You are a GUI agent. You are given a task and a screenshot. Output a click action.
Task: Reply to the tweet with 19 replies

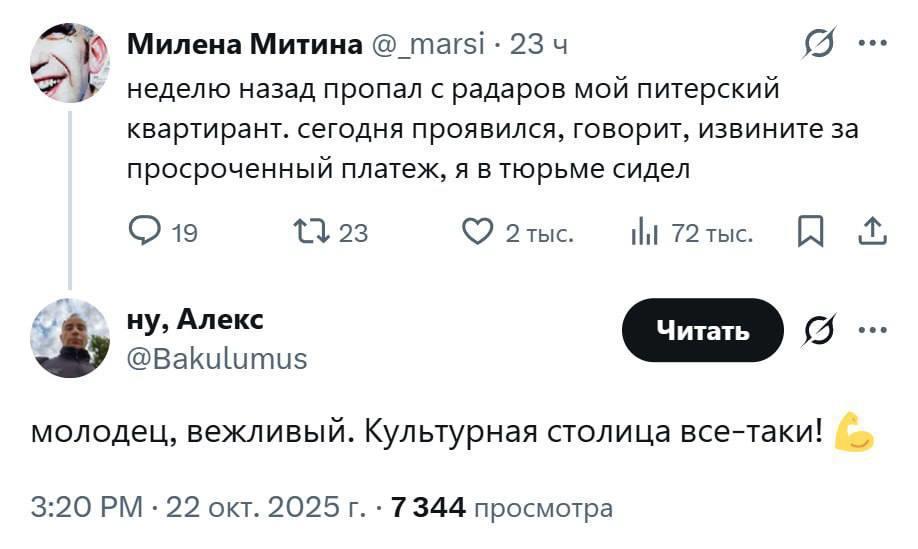(145, 233)
